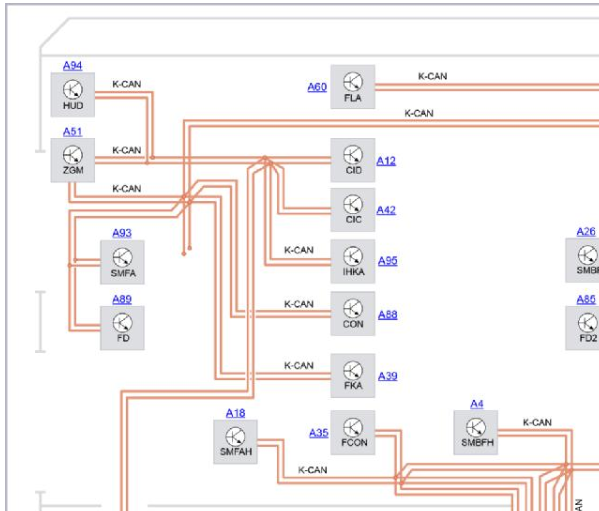Click the K-CAN label below SMFAH
The image size is (599, 511).
point(312,470)
